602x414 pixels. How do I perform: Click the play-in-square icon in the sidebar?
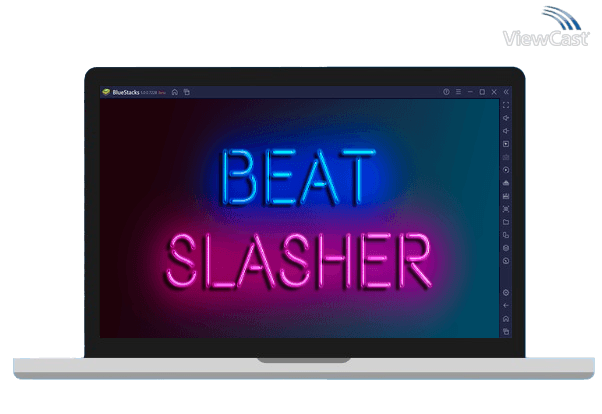506,144
